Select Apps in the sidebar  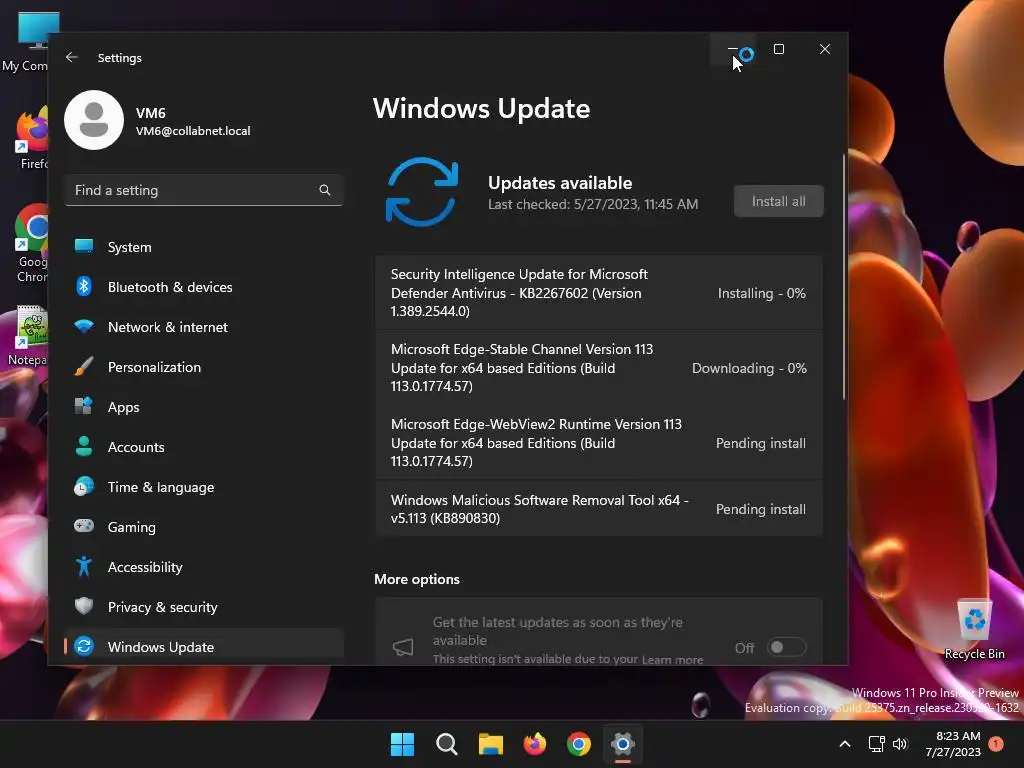(204, 407)
